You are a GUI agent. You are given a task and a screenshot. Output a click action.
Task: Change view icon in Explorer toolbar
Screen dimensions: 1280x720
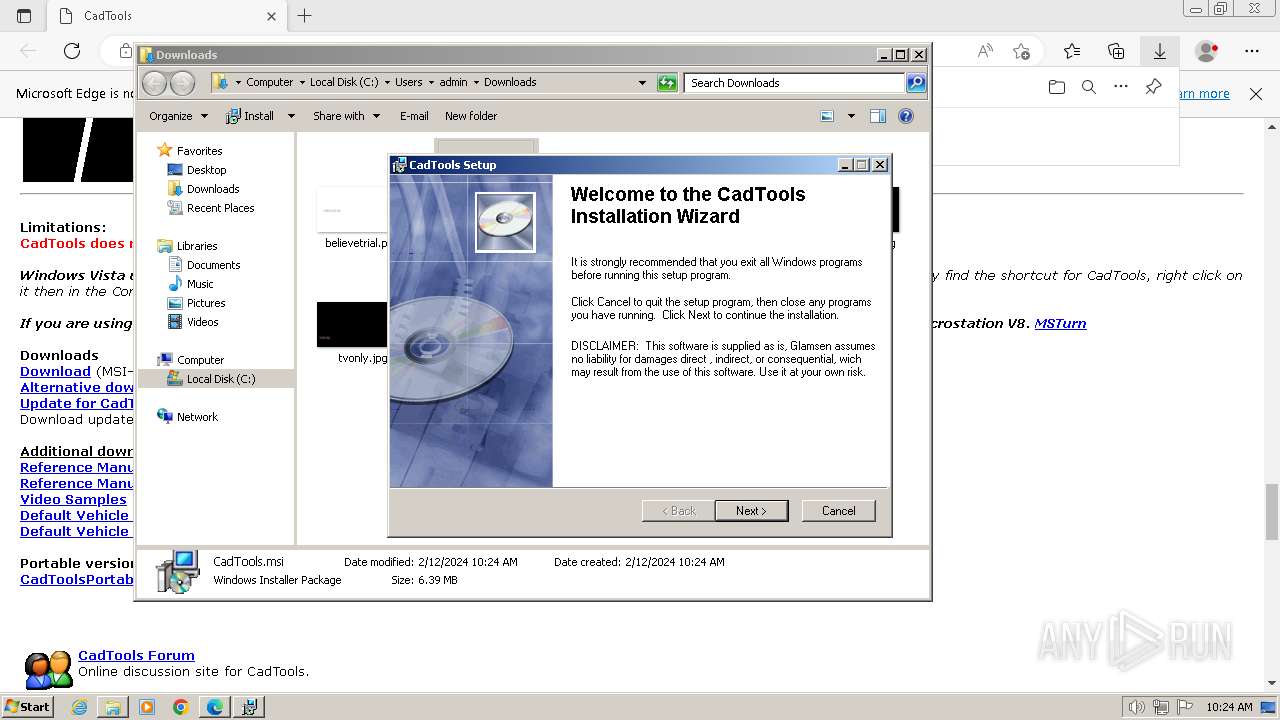click(827, 116)
